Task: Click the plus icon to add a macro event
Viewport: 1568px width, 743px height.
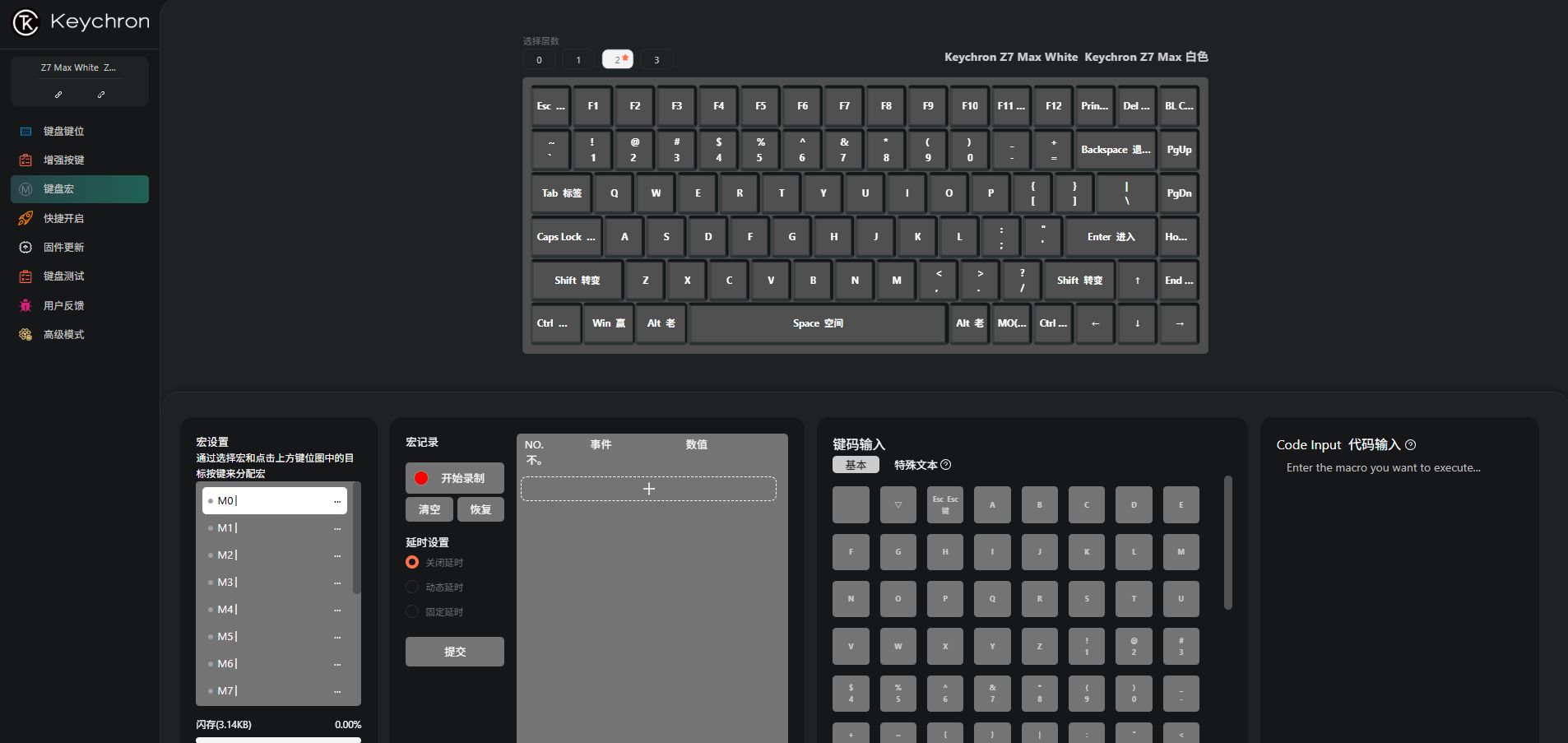Action: pyautogui.click(x=648, y=489)
